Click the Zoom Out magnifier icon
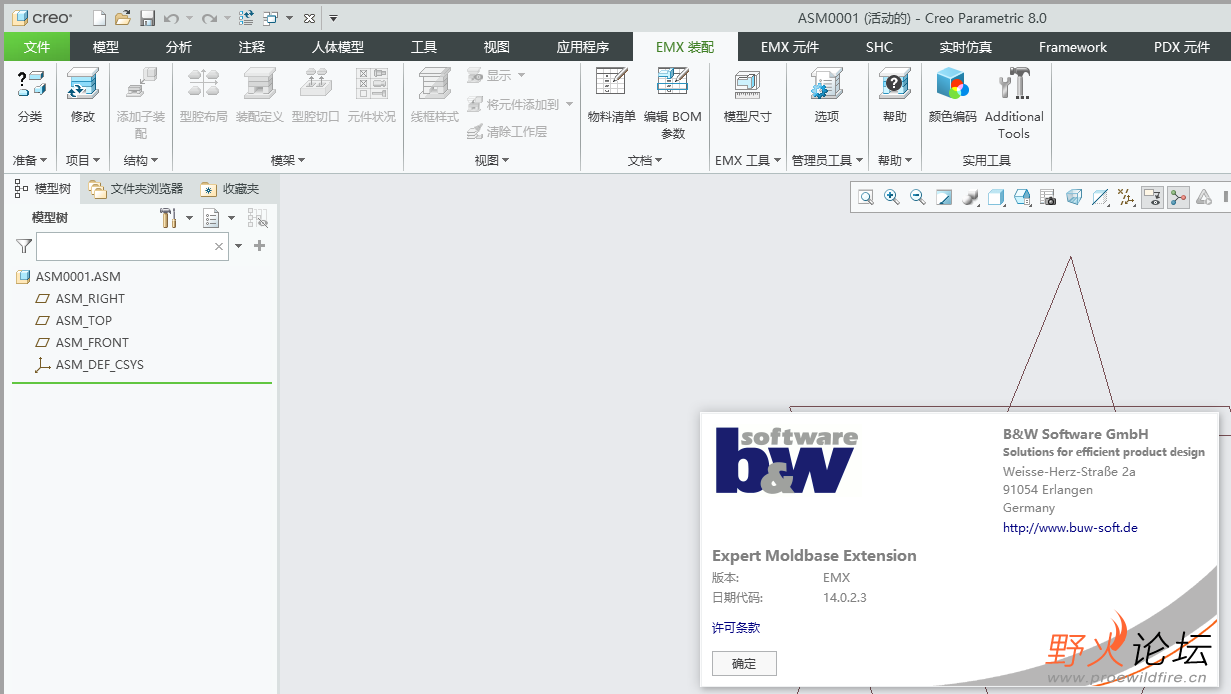This screenshot has height=694, width=1231. [x=918, y=198]
